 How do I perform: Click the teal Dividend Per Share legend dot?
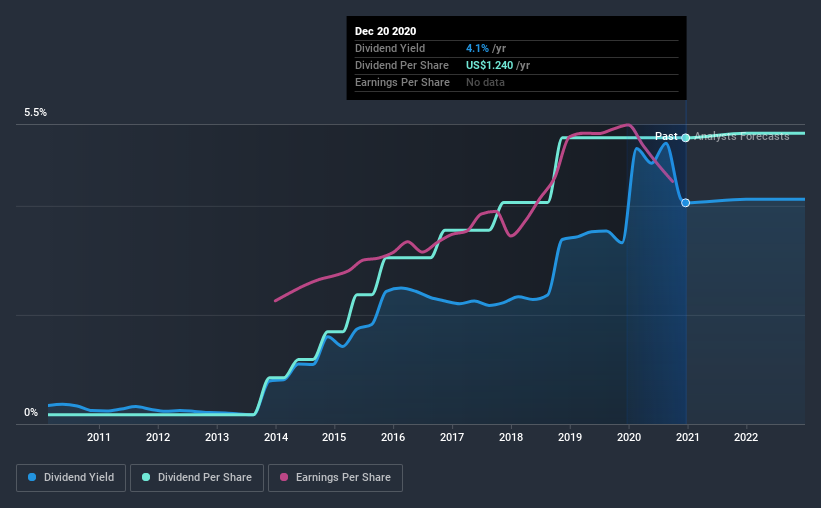coord(146,477)
